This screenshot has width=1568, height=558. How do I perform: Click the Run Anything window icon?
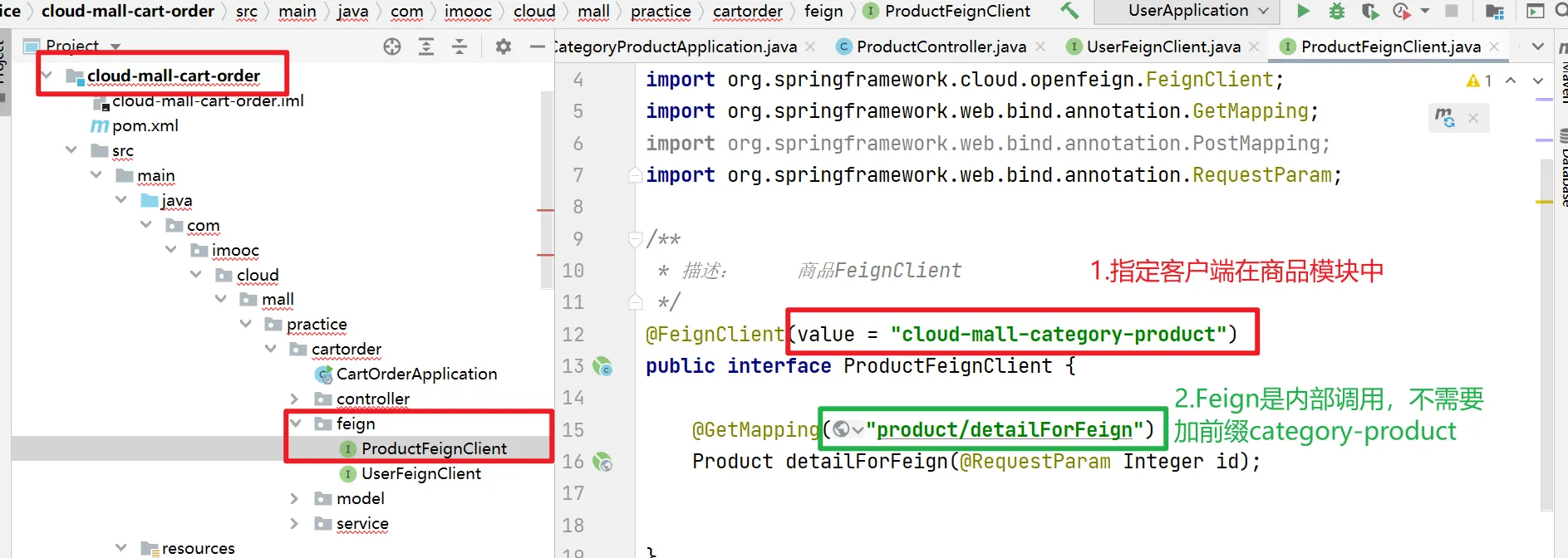coord(1536,11)
